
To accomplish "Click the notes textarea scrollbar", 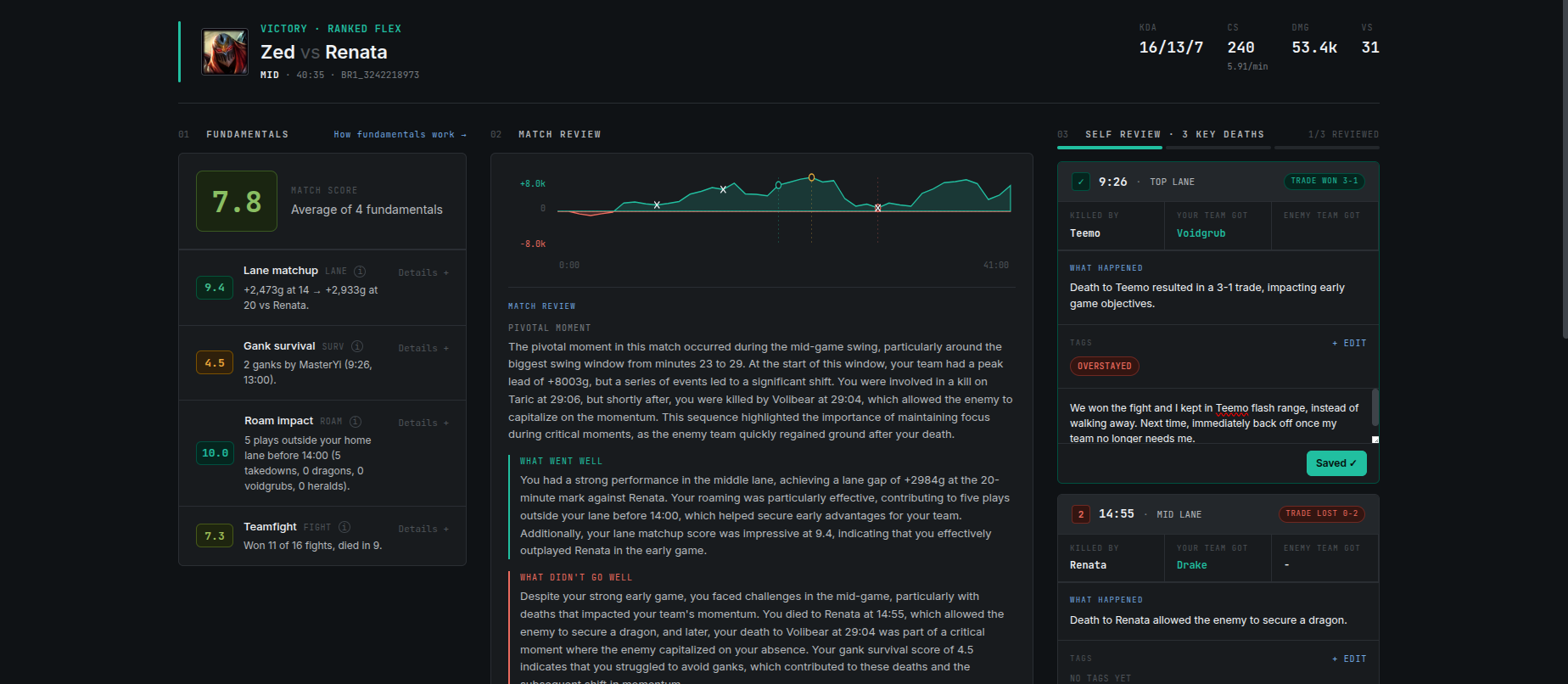I will (1375, 407).
